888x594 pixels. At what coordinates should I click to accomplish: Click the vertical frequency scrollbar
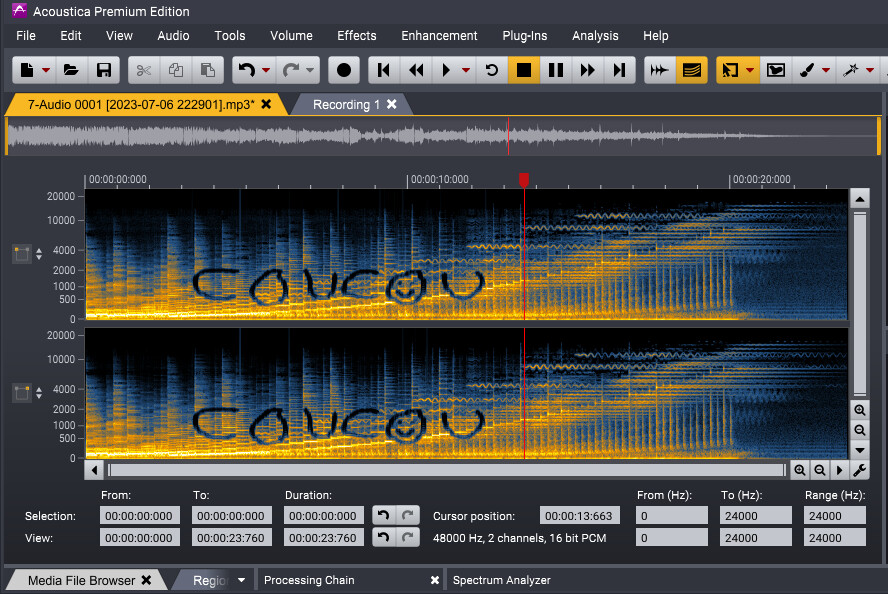pyautogui.click(x=860, y=304)
